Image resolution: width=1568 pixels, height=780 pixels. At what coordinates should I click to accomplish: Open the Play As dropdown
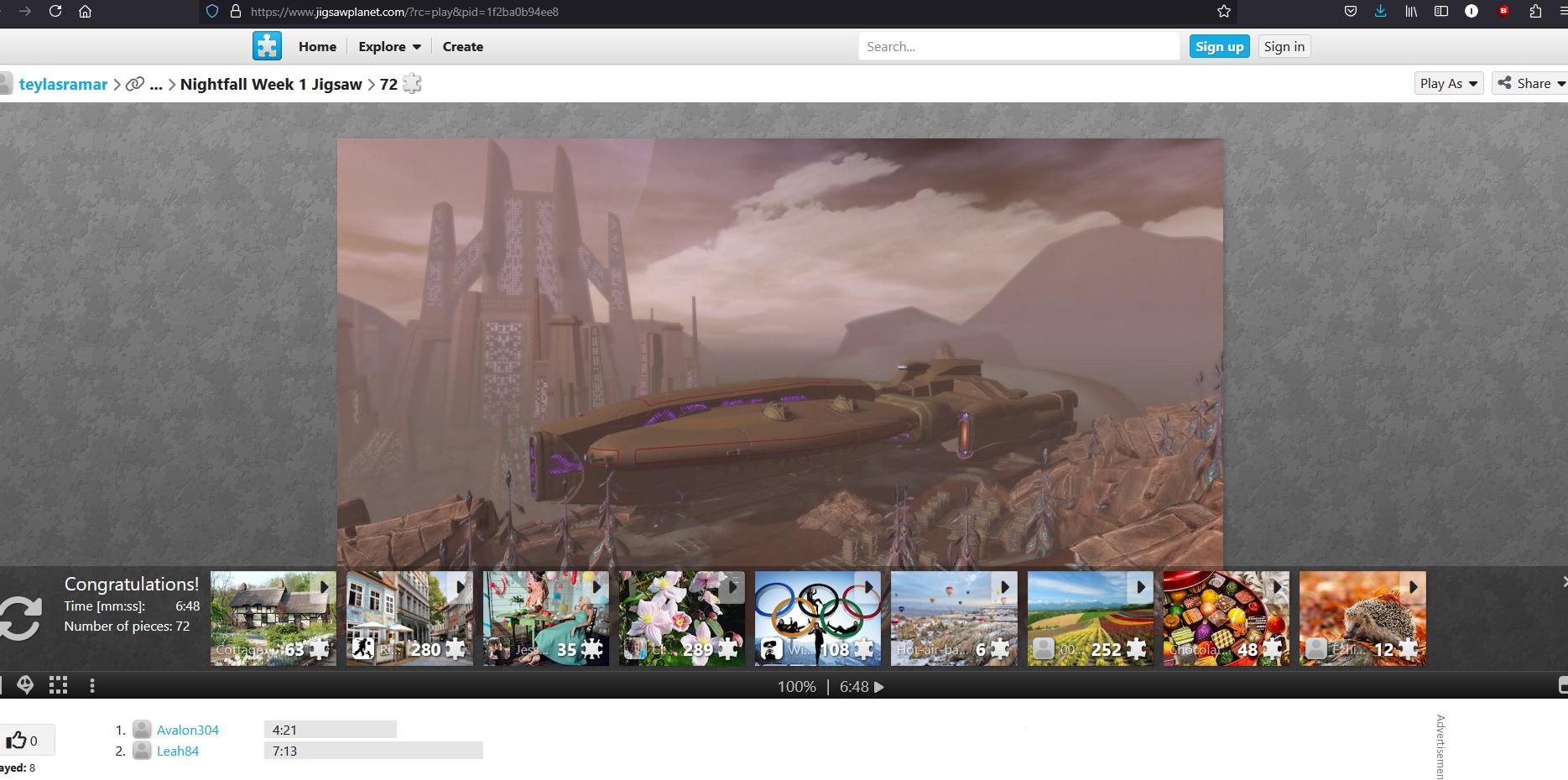(1449, 83)
